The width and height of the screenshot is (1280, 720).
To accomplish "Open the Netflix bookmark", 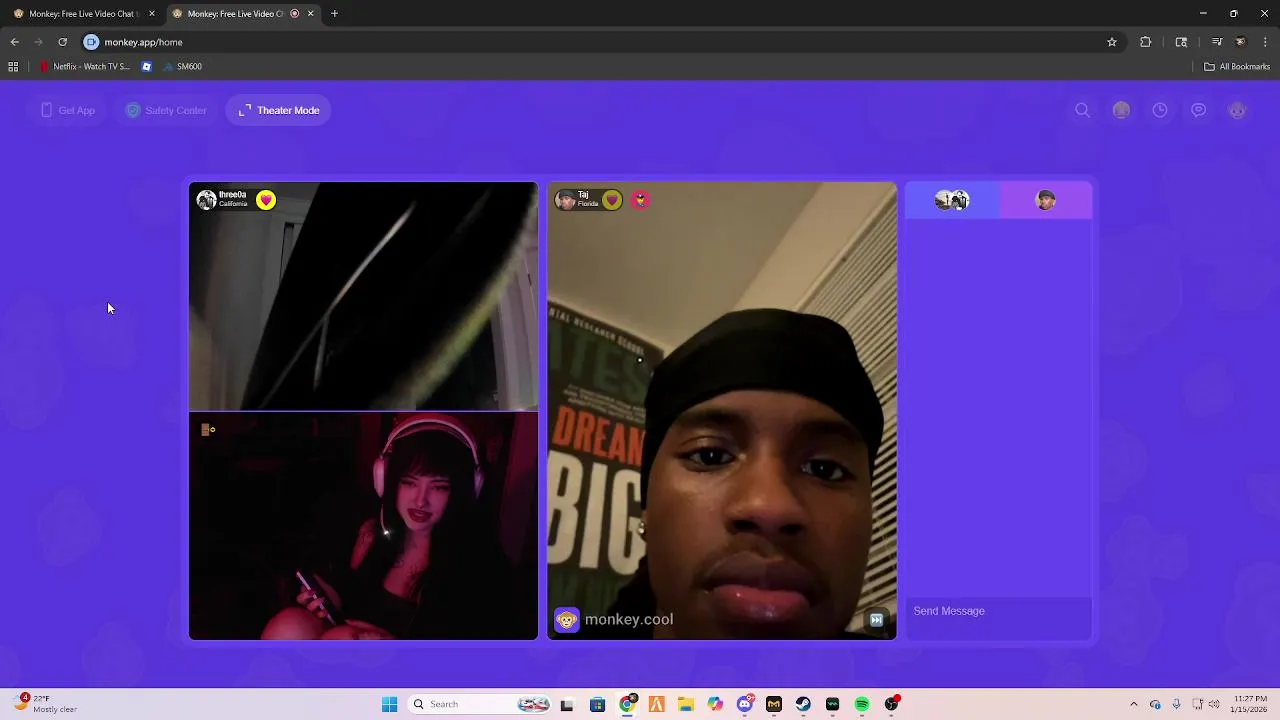I will click(84, 67).
